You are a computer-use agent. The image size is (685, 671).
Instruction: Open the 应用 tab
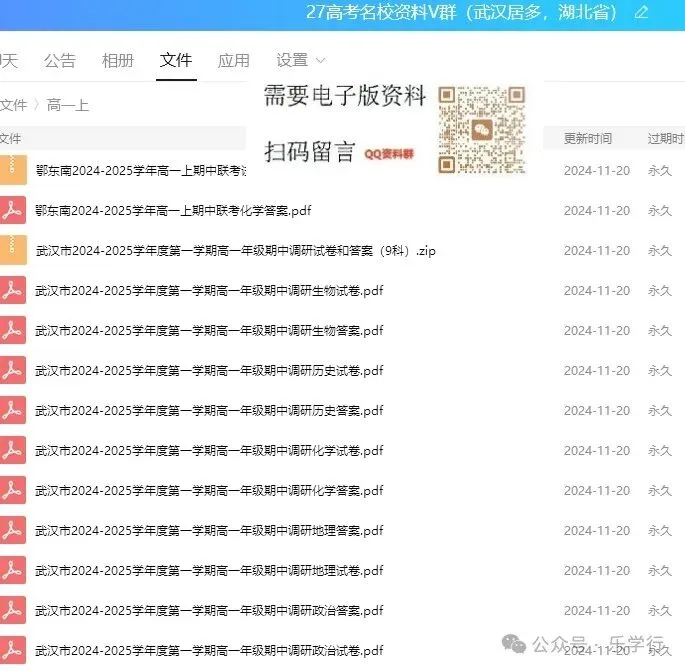pos(234,60)
